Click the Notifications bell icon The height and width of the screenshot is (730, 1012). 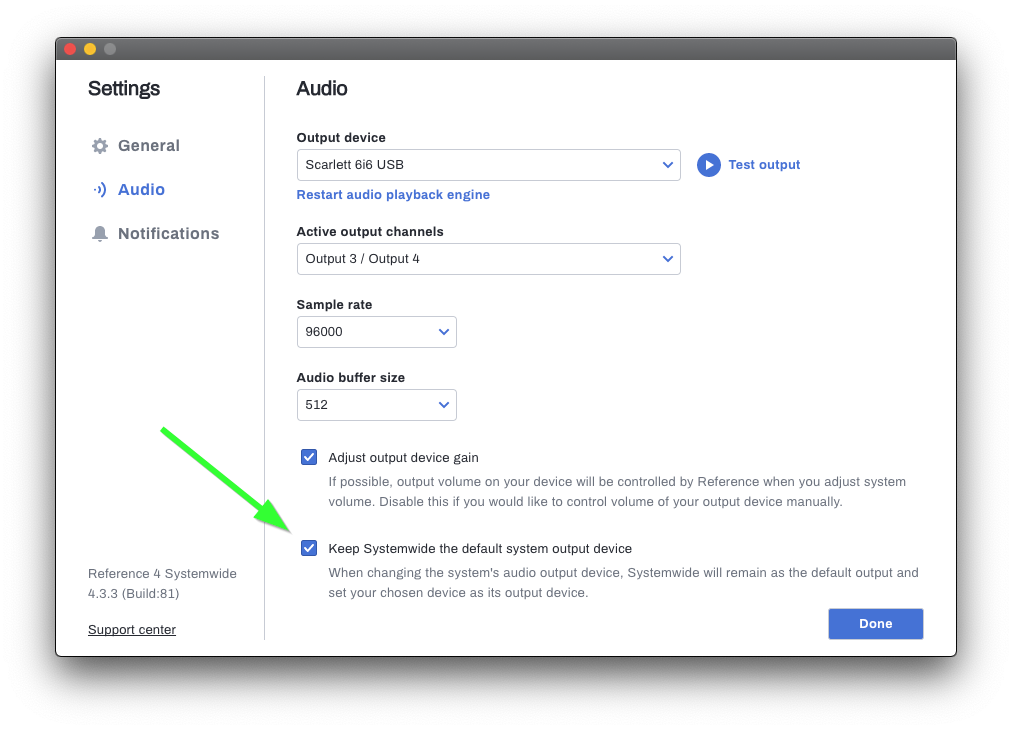[x=99, y=234]
